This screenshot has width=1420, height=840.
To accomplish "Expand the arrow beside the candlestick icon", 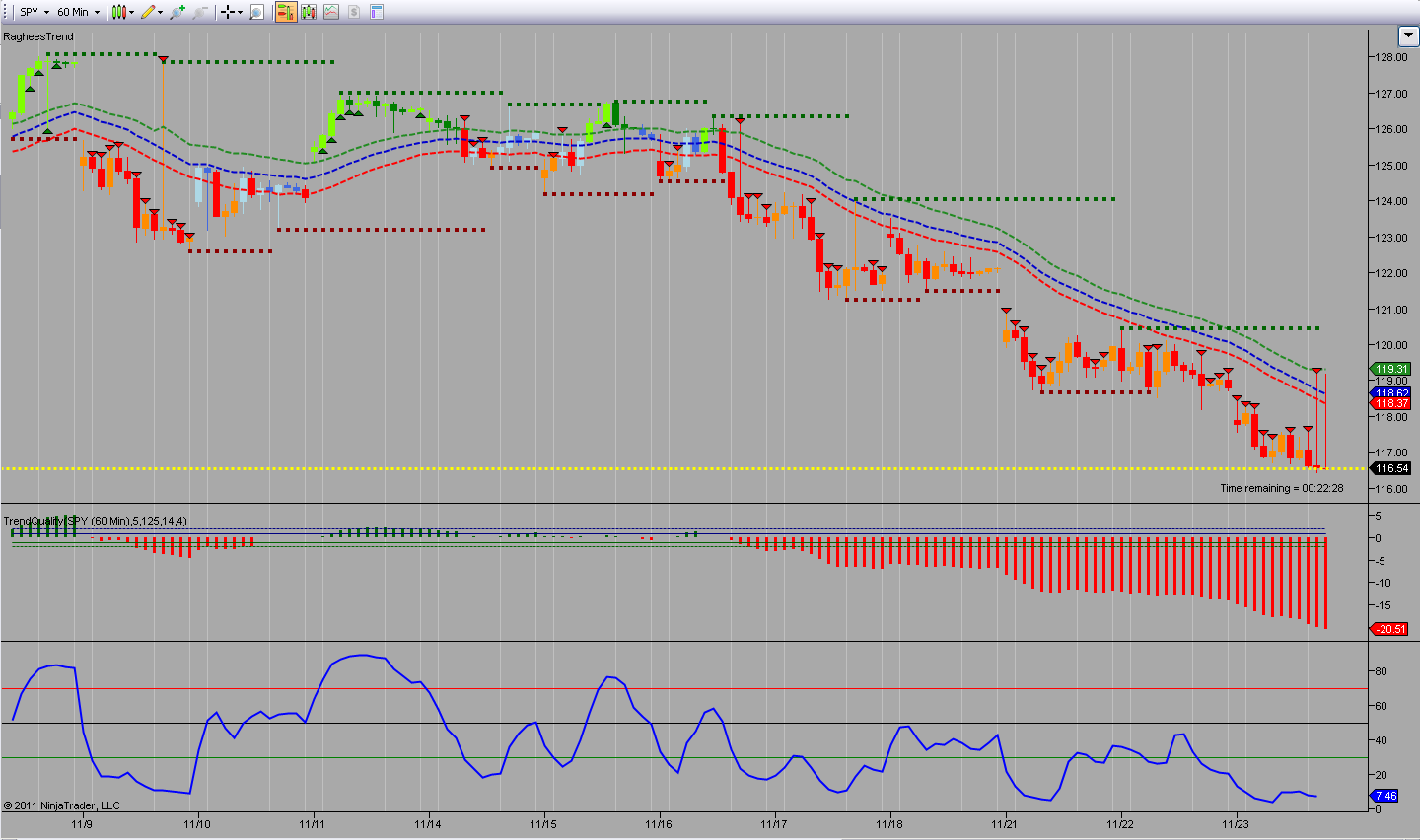I will (131, 12).
